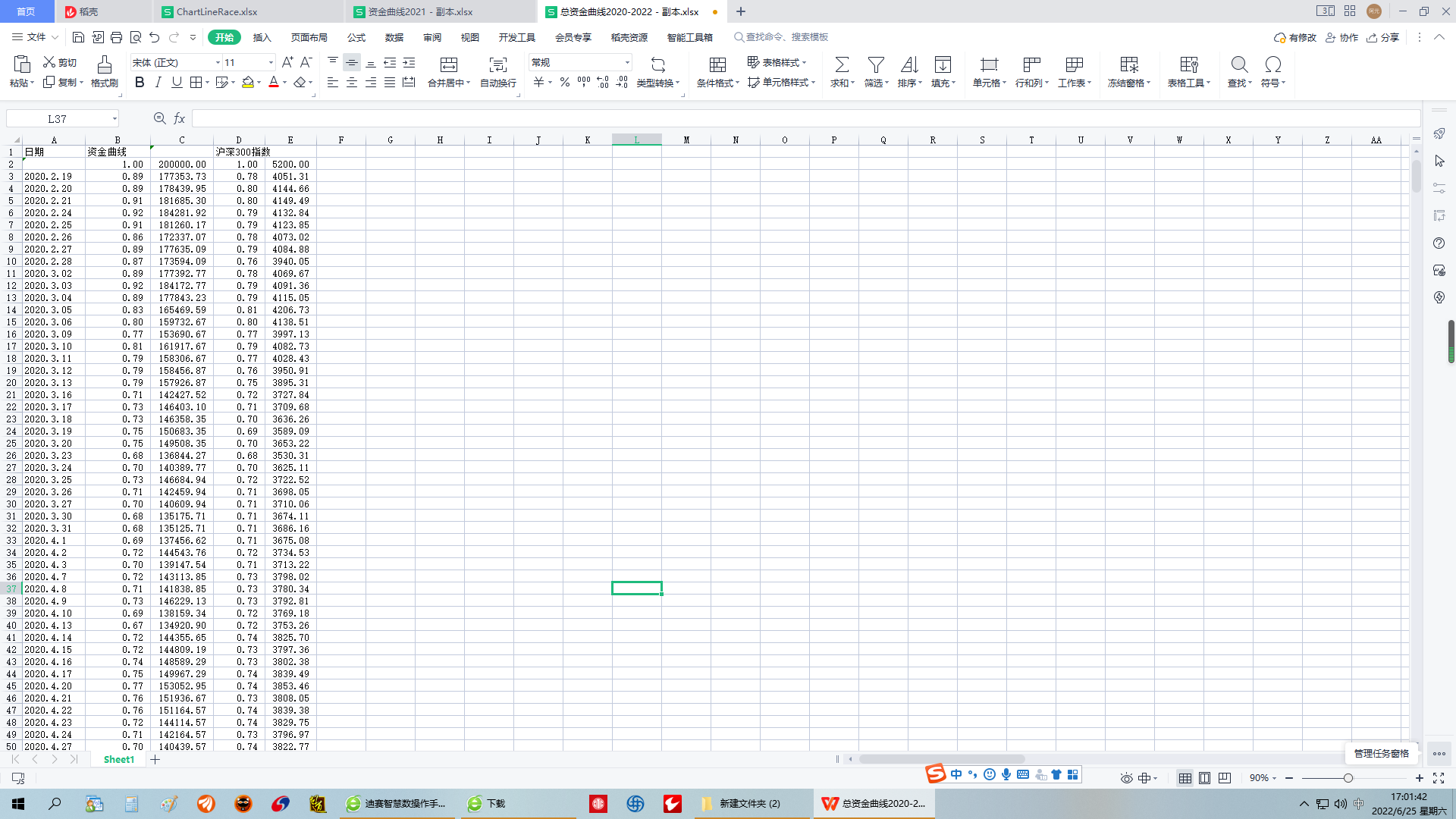Click the Filter (筛选) funnel icon
The image size is (1456, 819).
[875, 64]
